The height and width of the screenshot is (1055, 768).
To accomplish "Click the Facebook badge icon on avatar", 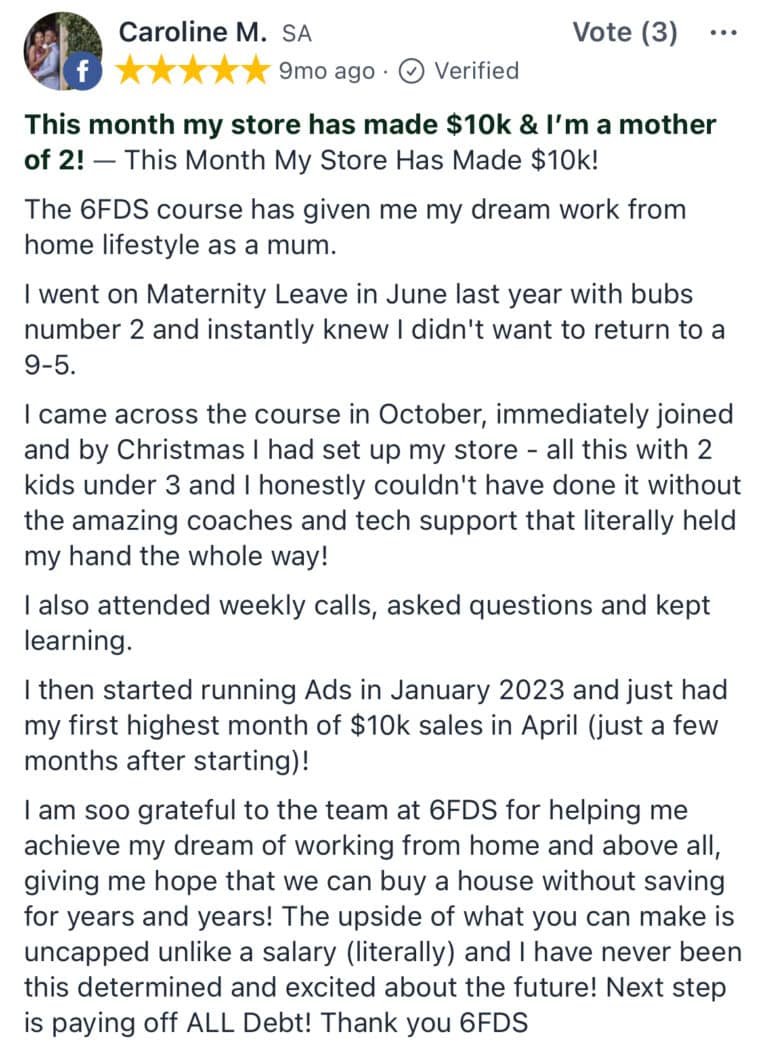I will tap(83, 73).
